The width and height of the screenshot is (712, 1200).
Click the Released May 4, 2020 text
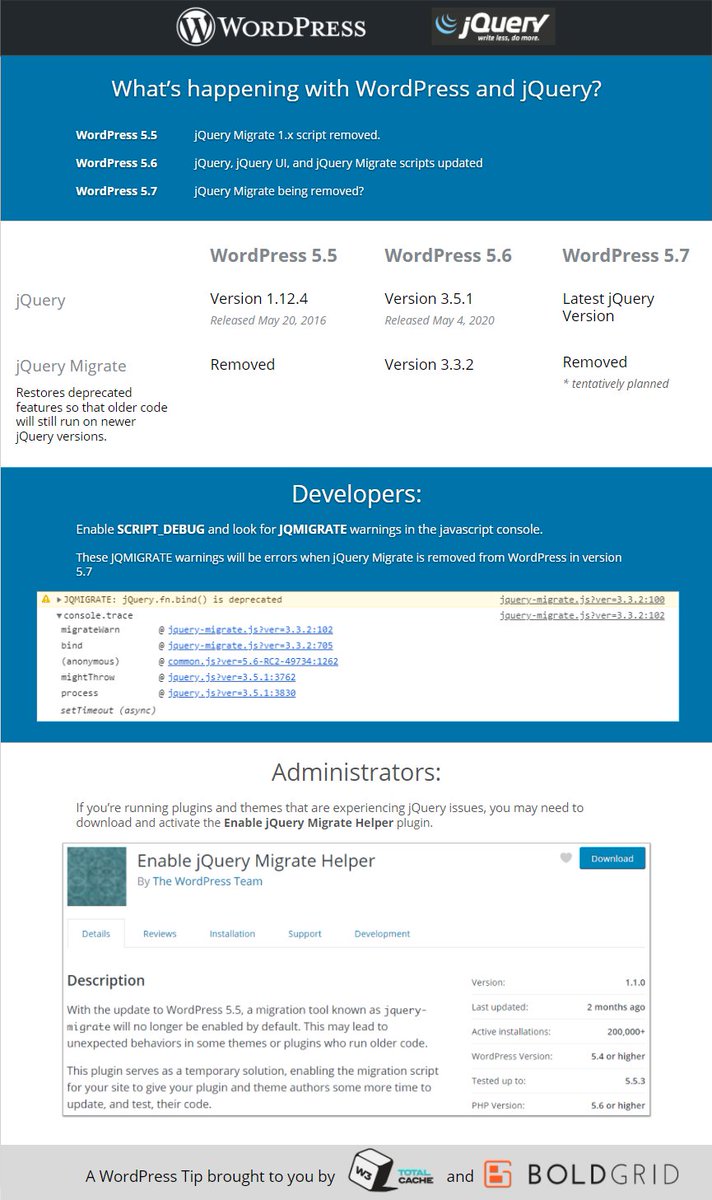pyautogui.click(x=440, y=321)
